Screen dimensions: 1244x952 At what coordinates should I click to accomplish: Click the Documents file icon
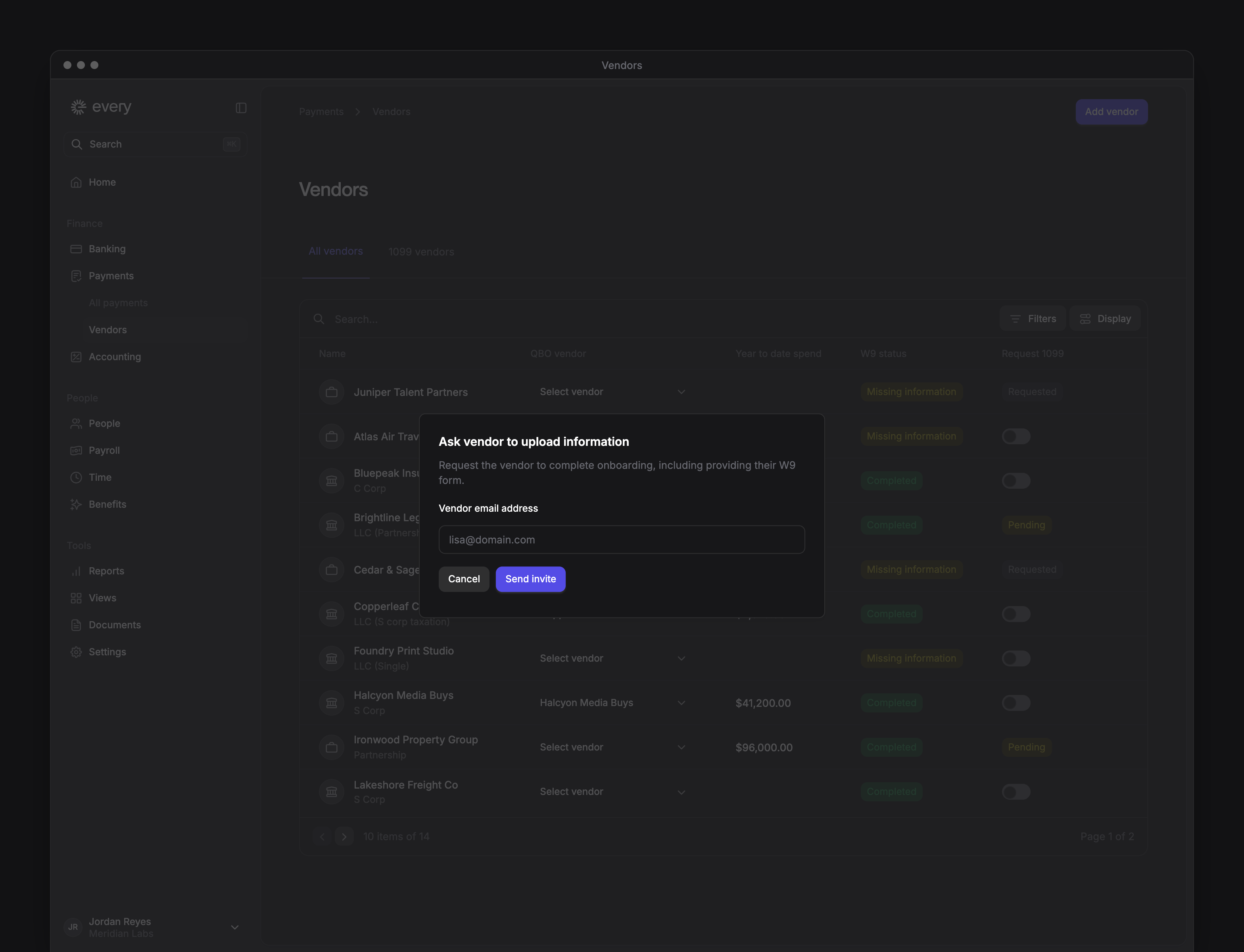point(76,625)
